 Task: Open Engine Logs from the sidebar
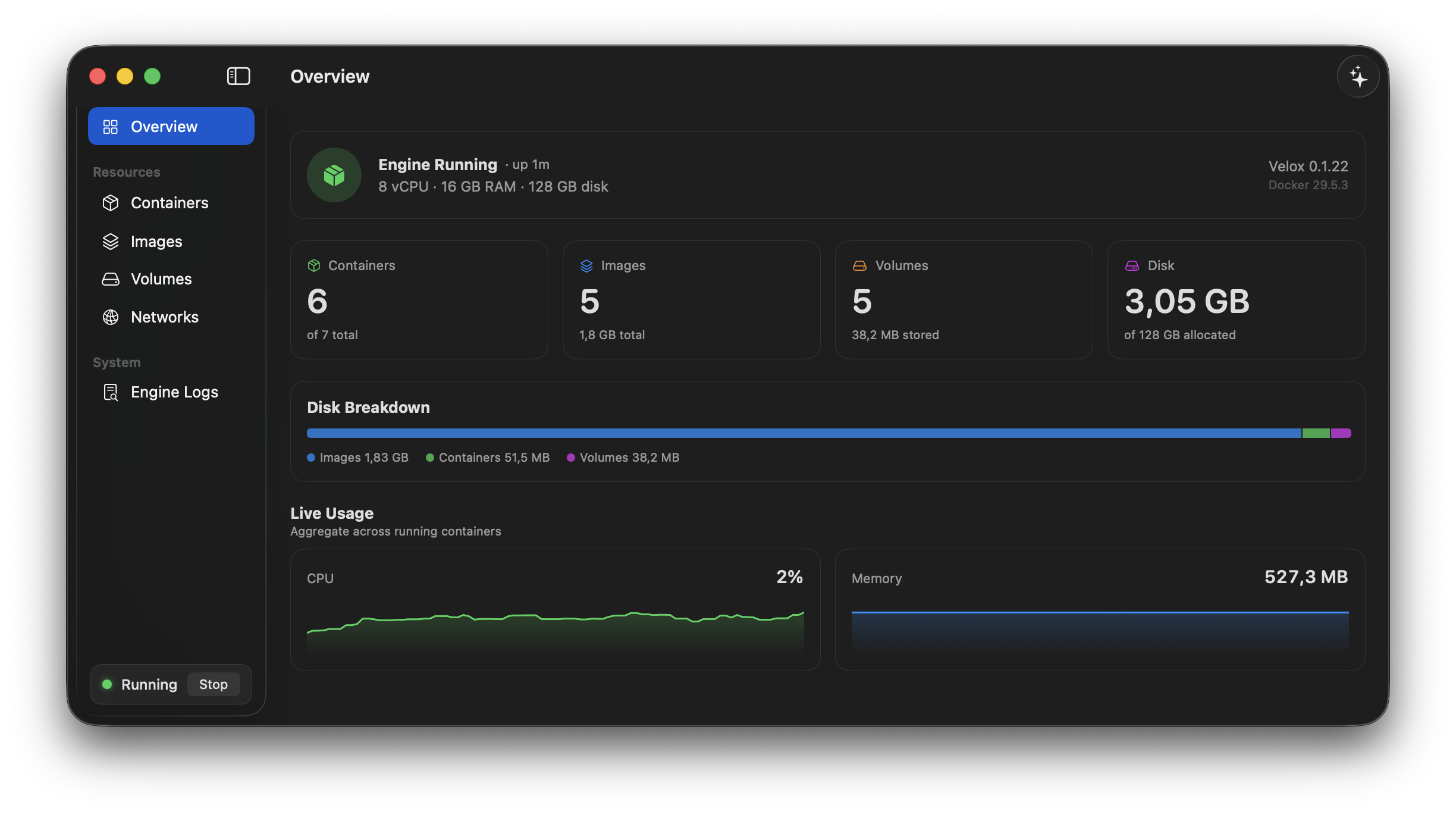point(171,392)
